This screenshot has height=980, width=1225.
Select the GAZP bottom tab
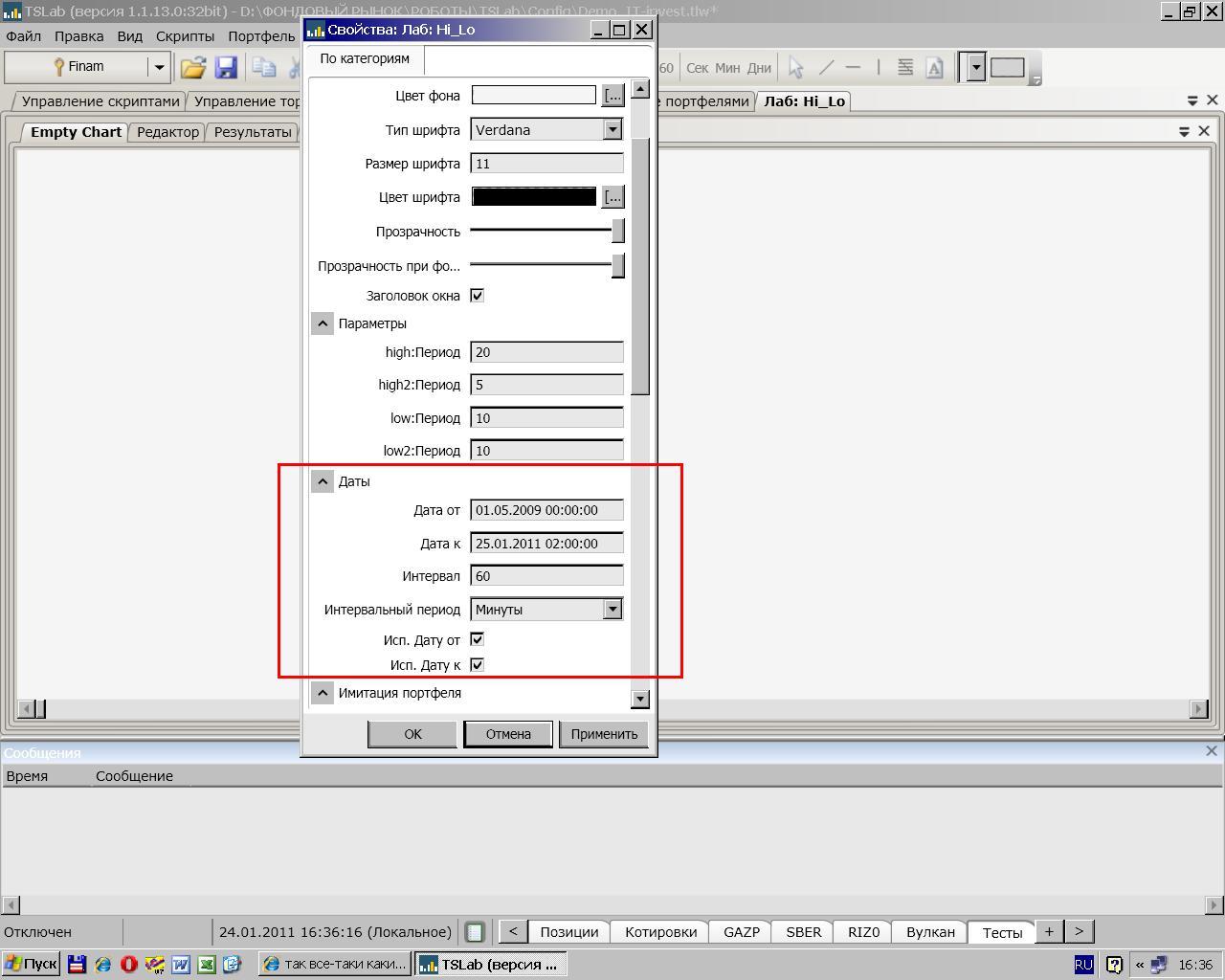(x=742, y=932)
